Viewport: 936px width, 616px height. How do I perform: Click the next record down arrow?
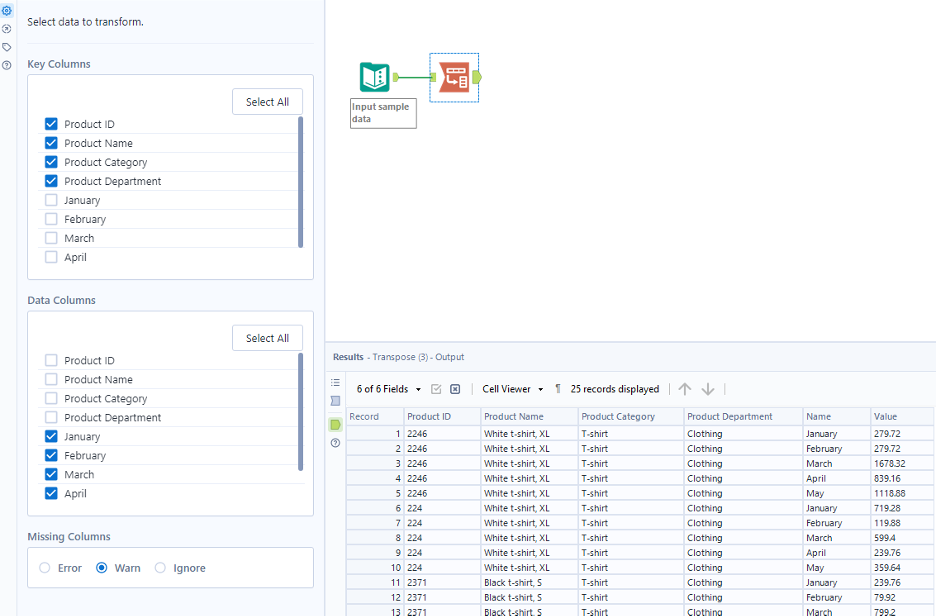click(708, 389)
